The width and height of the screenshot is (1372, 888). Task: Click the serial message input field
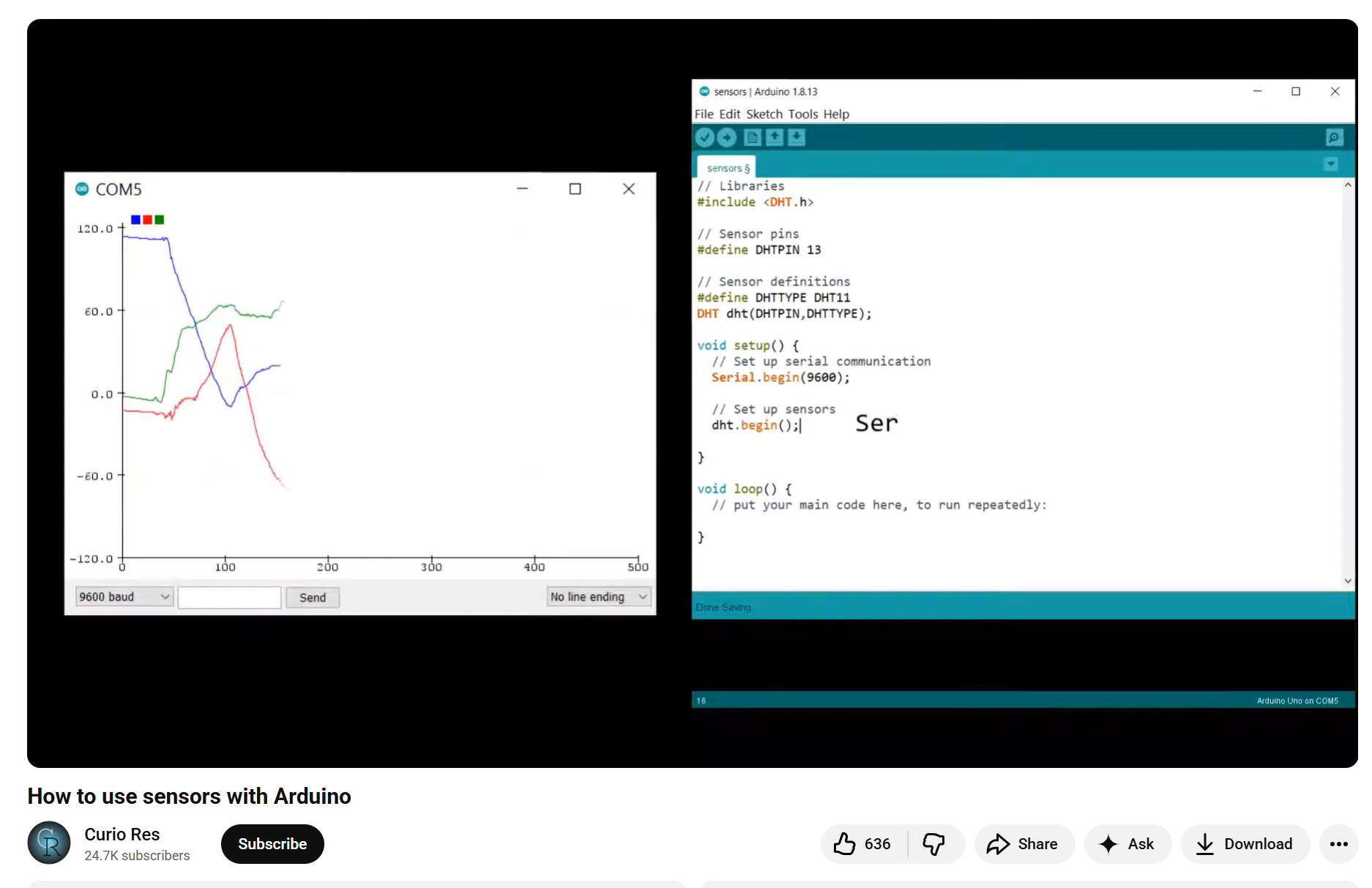coord(228,597)
